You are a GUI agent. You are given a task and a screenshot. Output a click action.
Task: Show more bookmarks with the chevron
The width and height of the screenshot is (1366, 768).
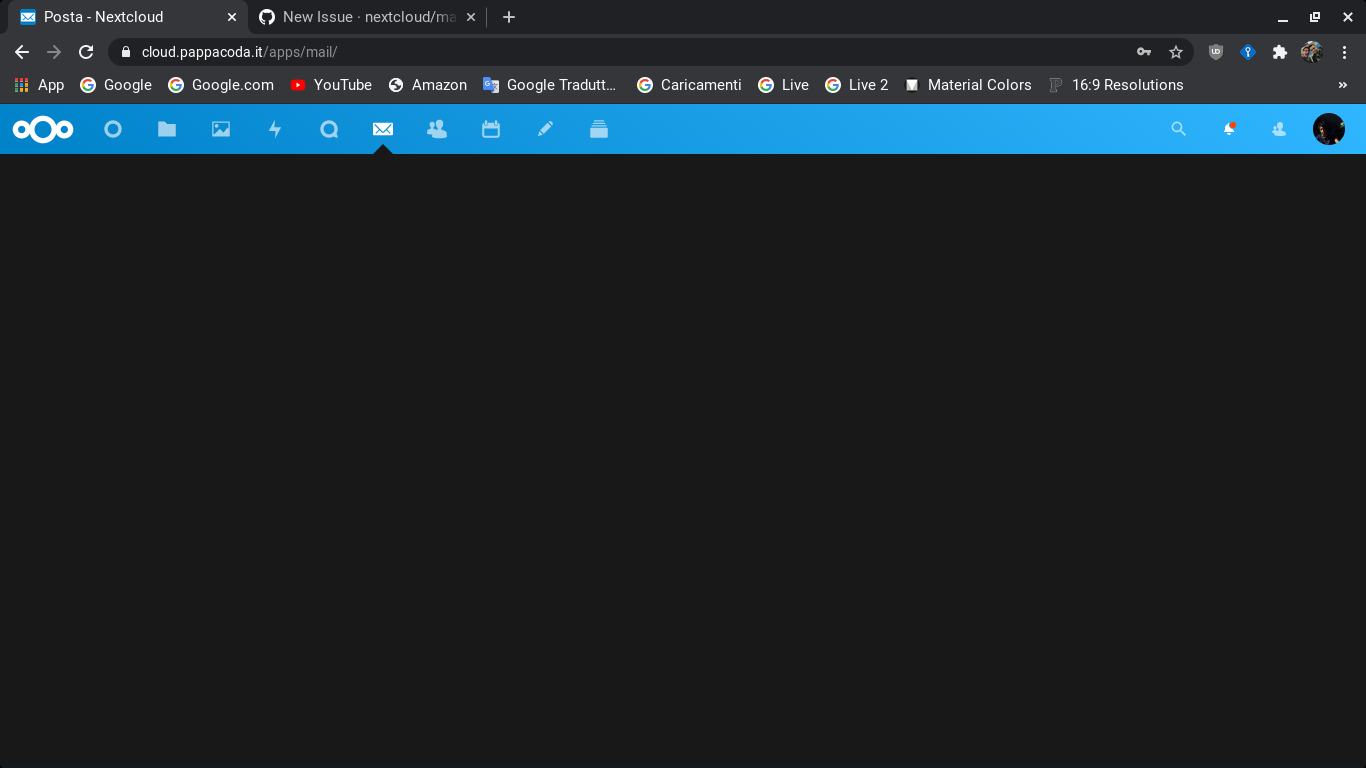1343,85
